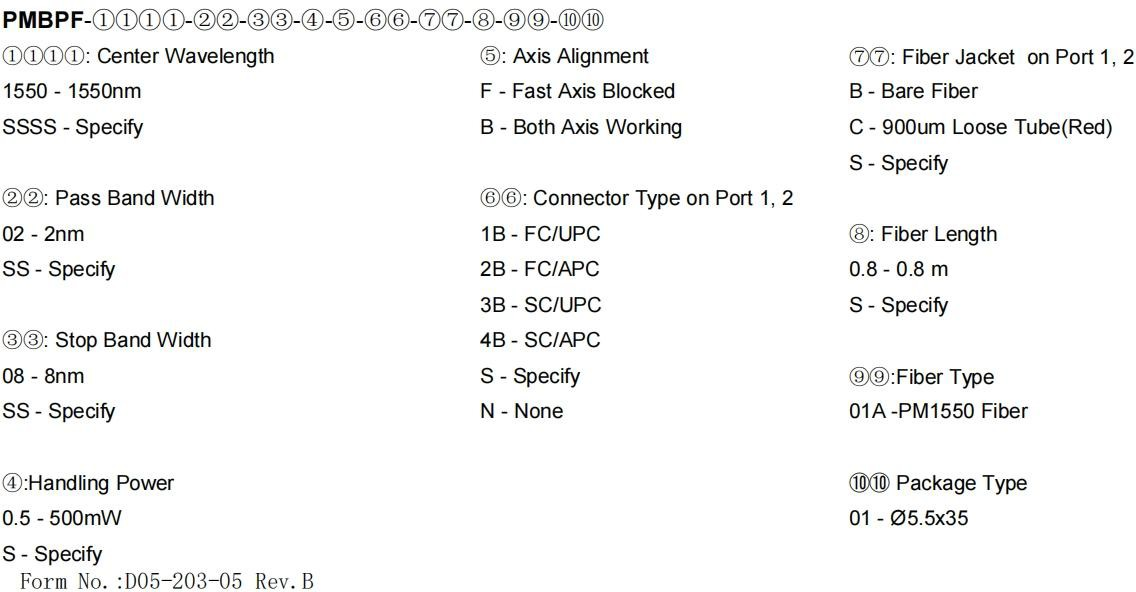Select the '02 - 2nm' option text

coord(44,234)
